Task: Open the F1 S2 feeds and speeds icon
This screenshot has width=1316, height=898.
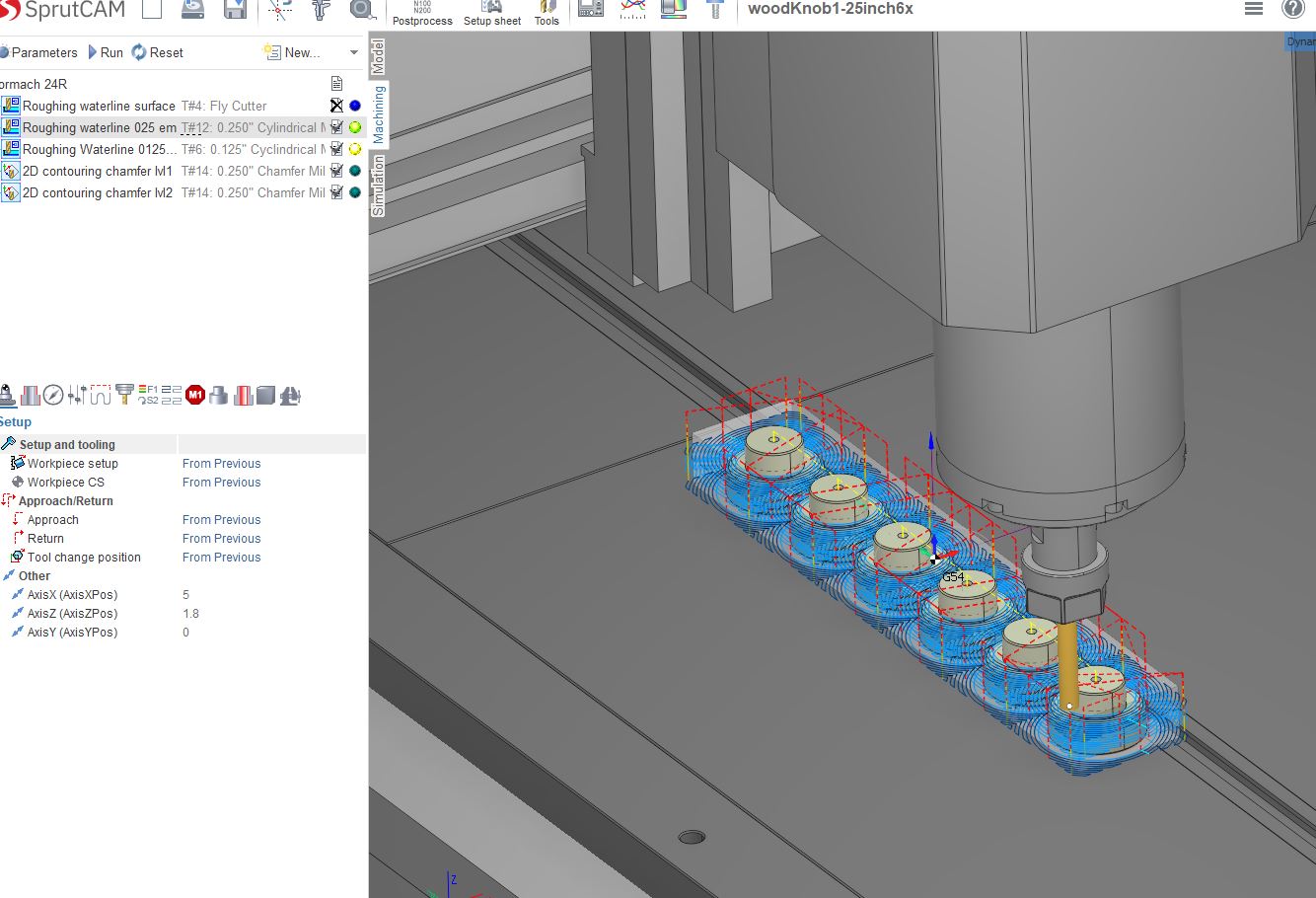Action: [x=149, y=395]
